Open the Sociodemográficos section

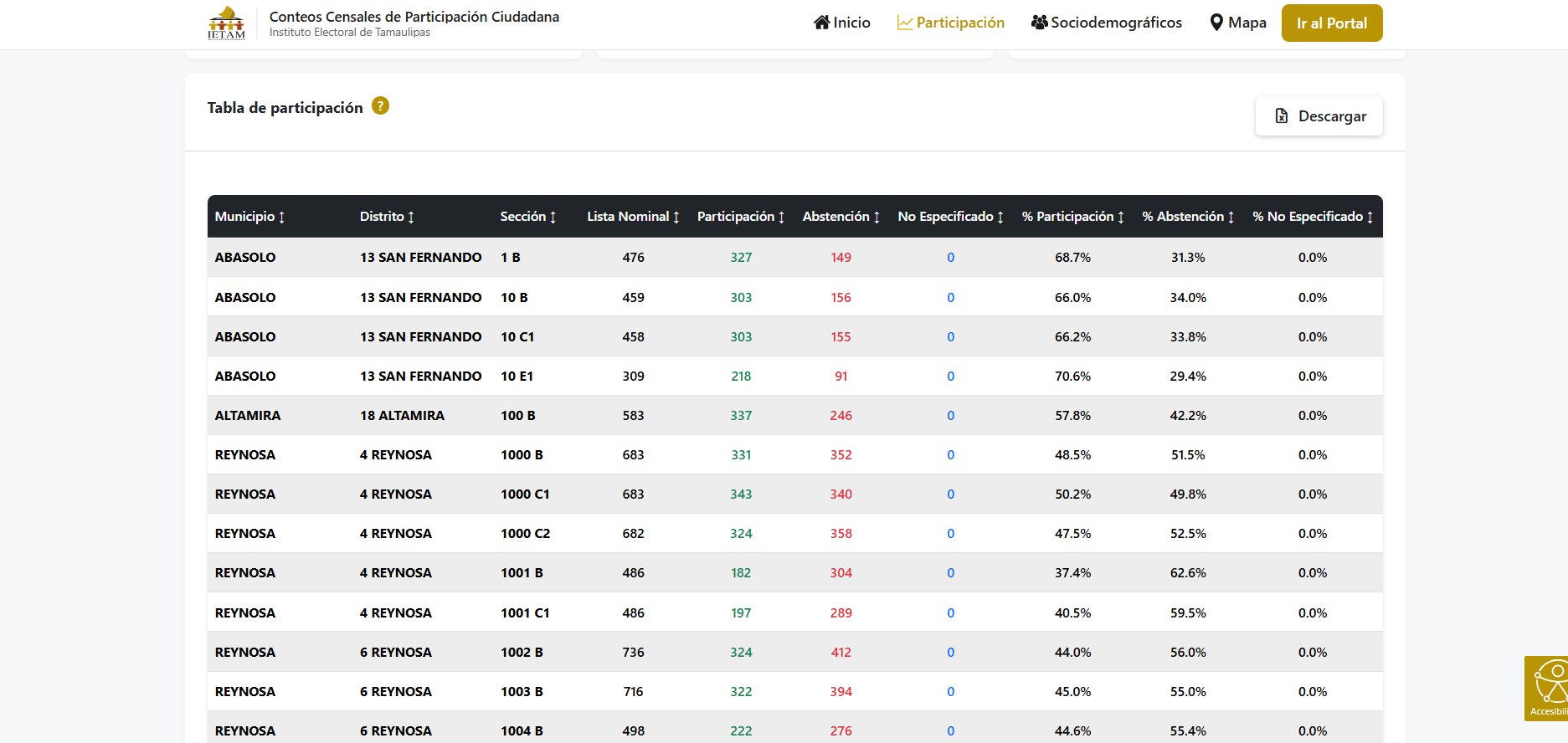[x=1107, y=23]
